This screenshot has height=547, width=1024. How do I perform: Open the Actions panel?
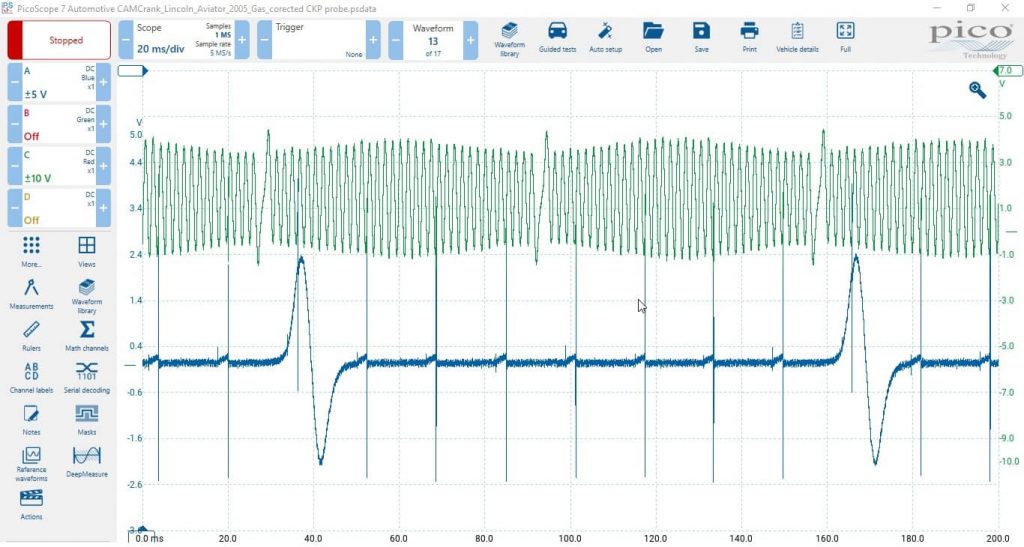(31, 502)
